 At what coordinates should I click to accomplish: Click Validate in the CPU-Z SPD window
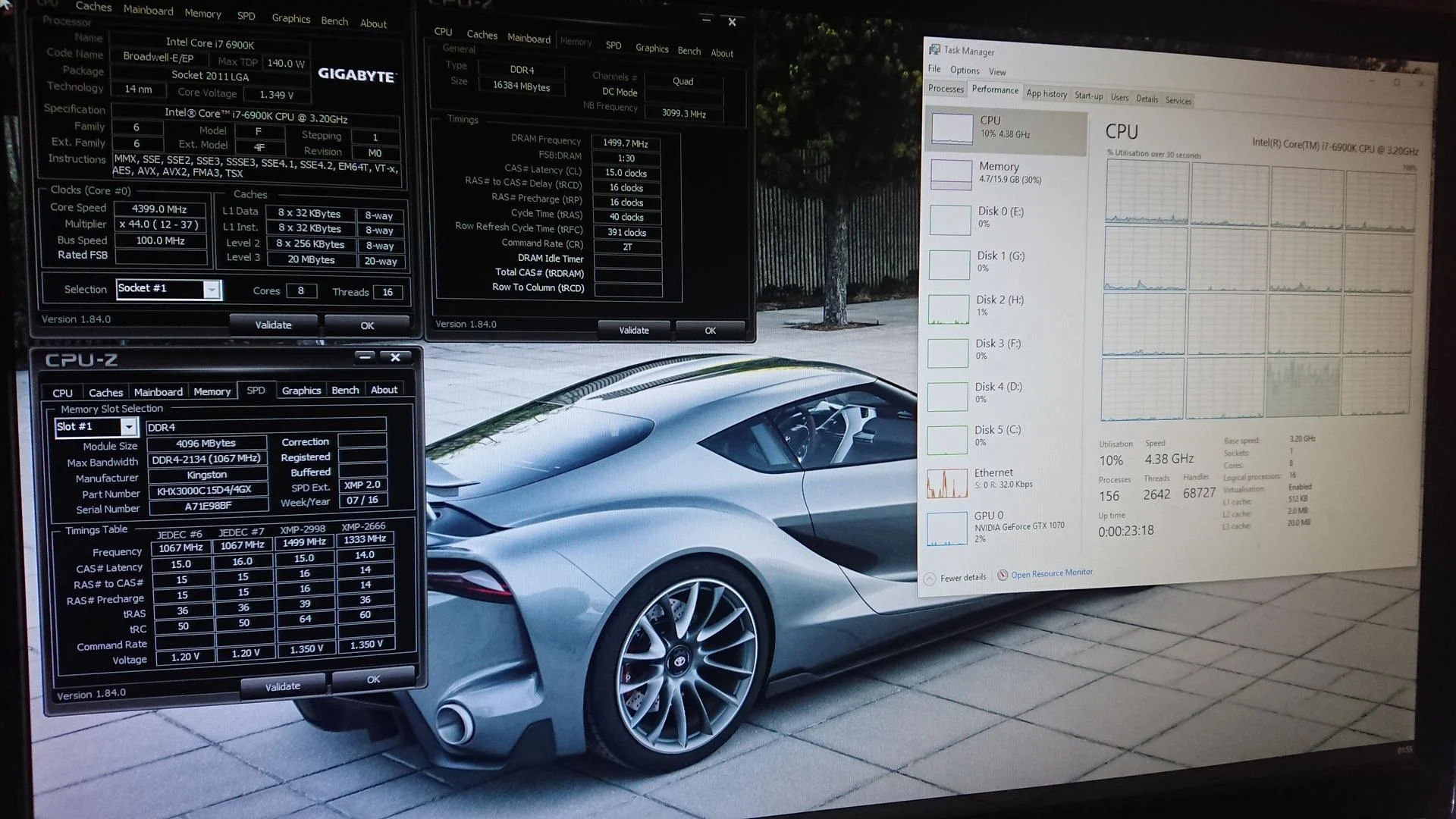click(283, 686)
